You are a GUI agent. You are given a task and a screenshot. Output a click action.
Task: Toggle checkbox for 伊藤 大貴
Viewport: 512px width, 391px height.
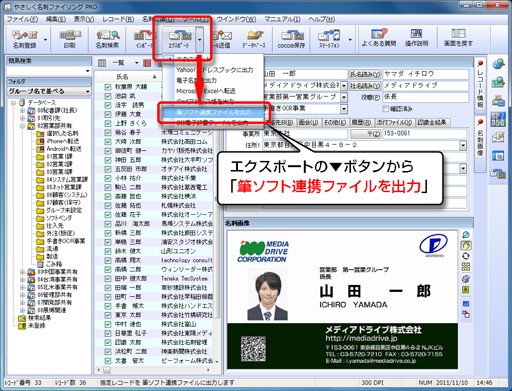[107, 114]
